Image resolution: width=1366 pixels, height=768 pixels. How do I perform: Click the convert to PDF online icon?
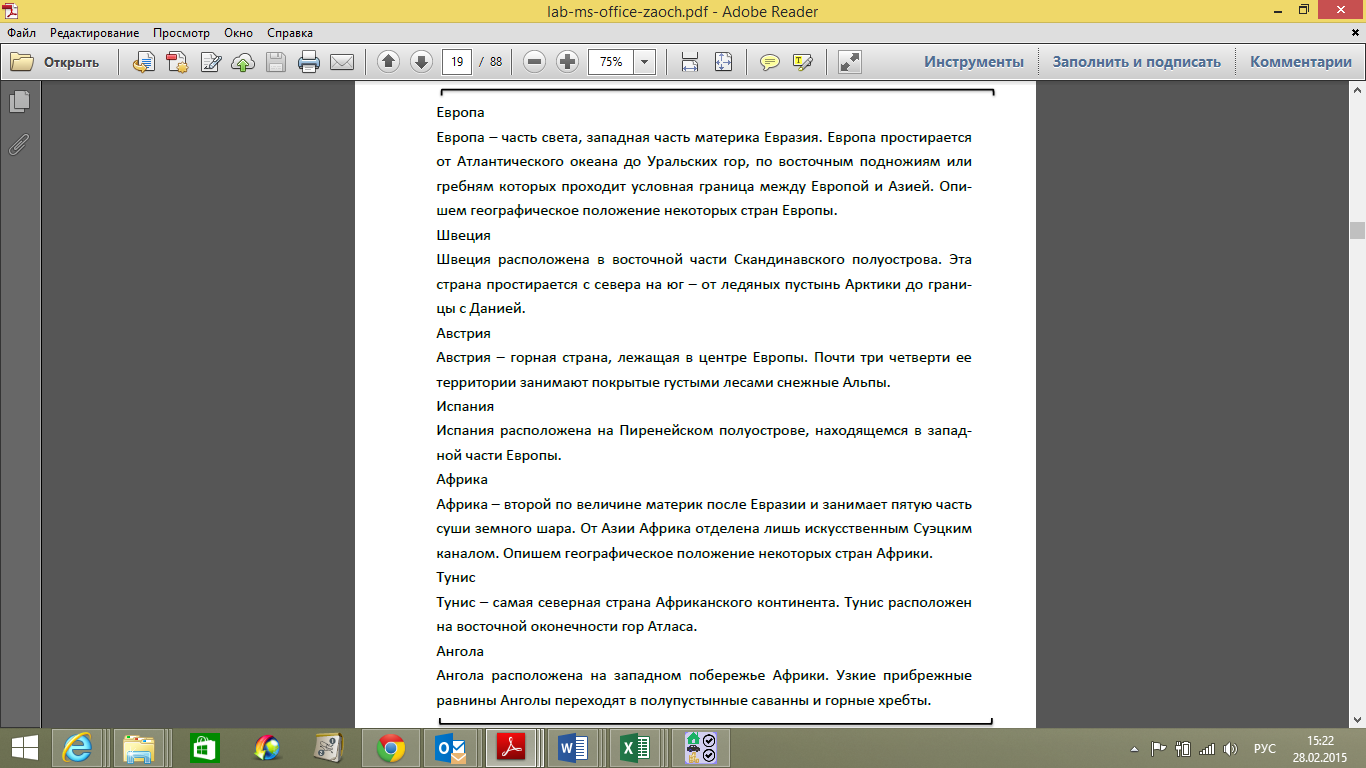click(144, 62)
